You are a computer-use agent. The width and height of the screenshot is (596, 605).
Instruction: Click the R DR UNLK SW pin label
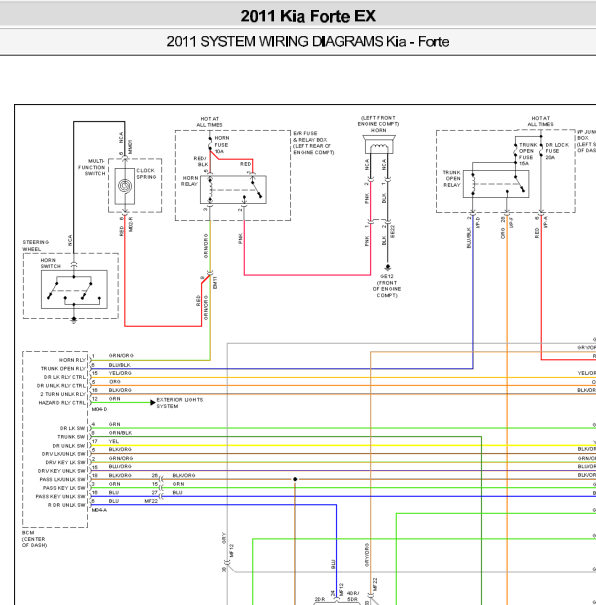[x=67, y=505]
